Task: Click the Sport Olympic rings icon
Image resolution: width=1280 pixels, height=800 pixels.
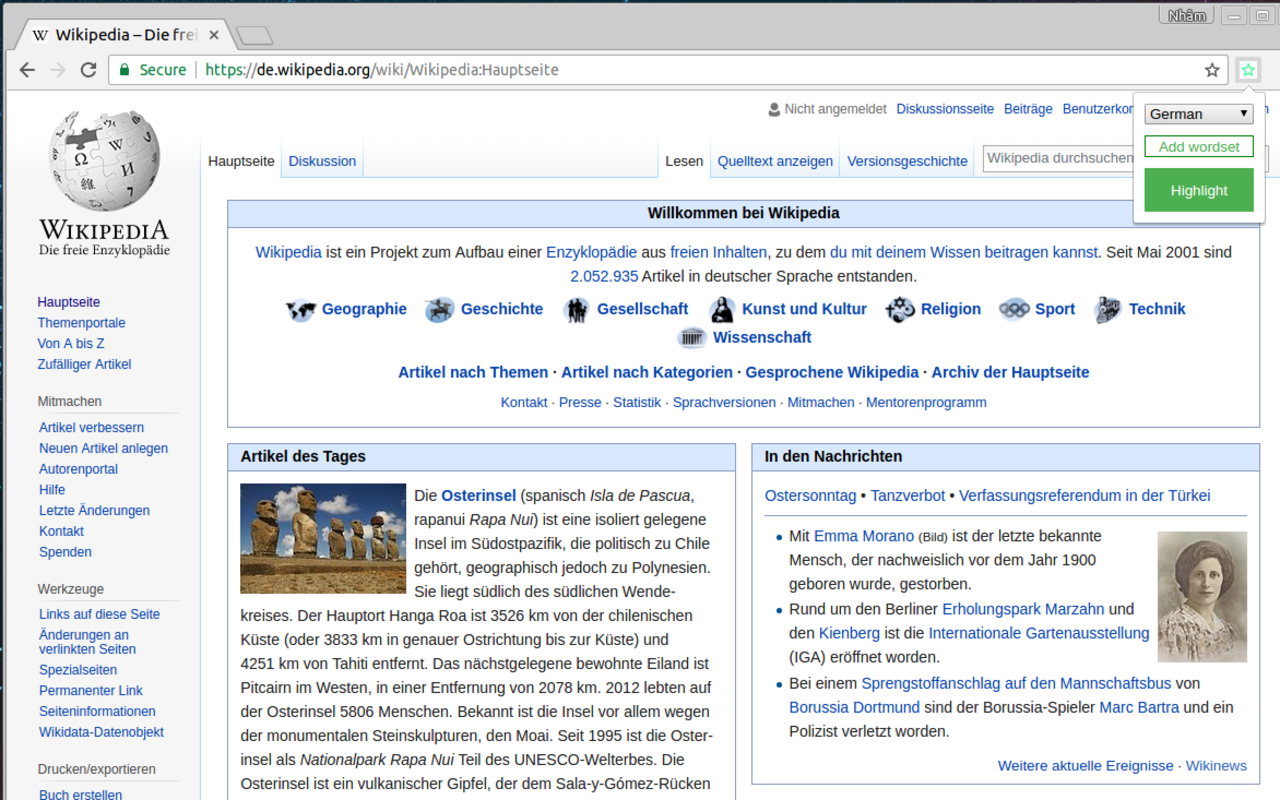Action: [1014, 310]
